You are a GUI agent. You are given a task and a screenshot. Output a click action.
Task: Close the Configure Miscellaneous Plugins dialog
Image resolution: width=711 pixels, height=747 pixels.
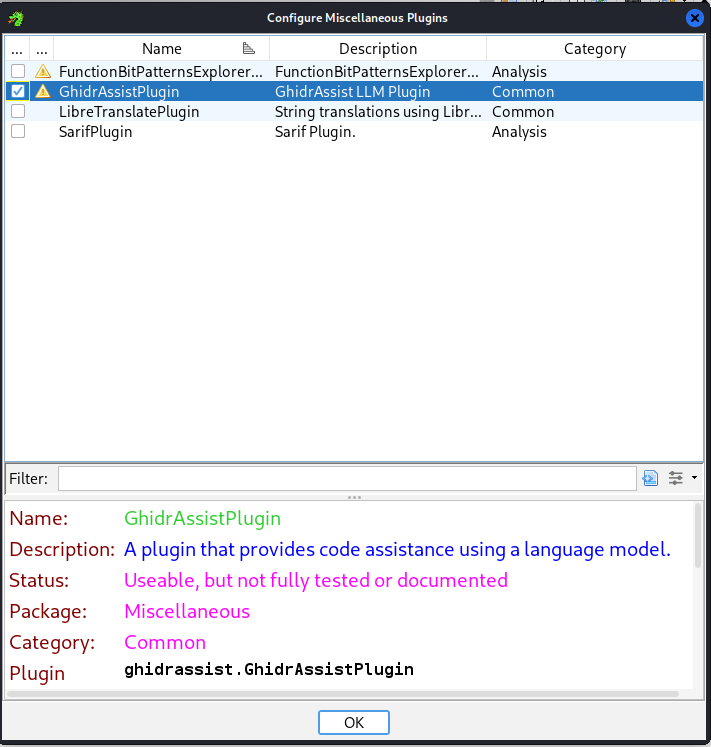[694, 18]
